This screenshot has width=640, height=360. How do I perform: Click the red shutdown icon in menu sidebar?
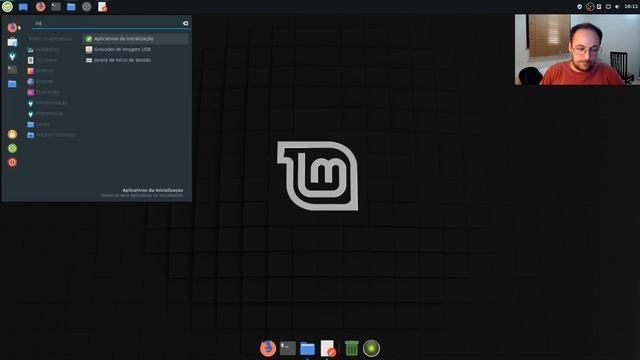pos(12,162)
